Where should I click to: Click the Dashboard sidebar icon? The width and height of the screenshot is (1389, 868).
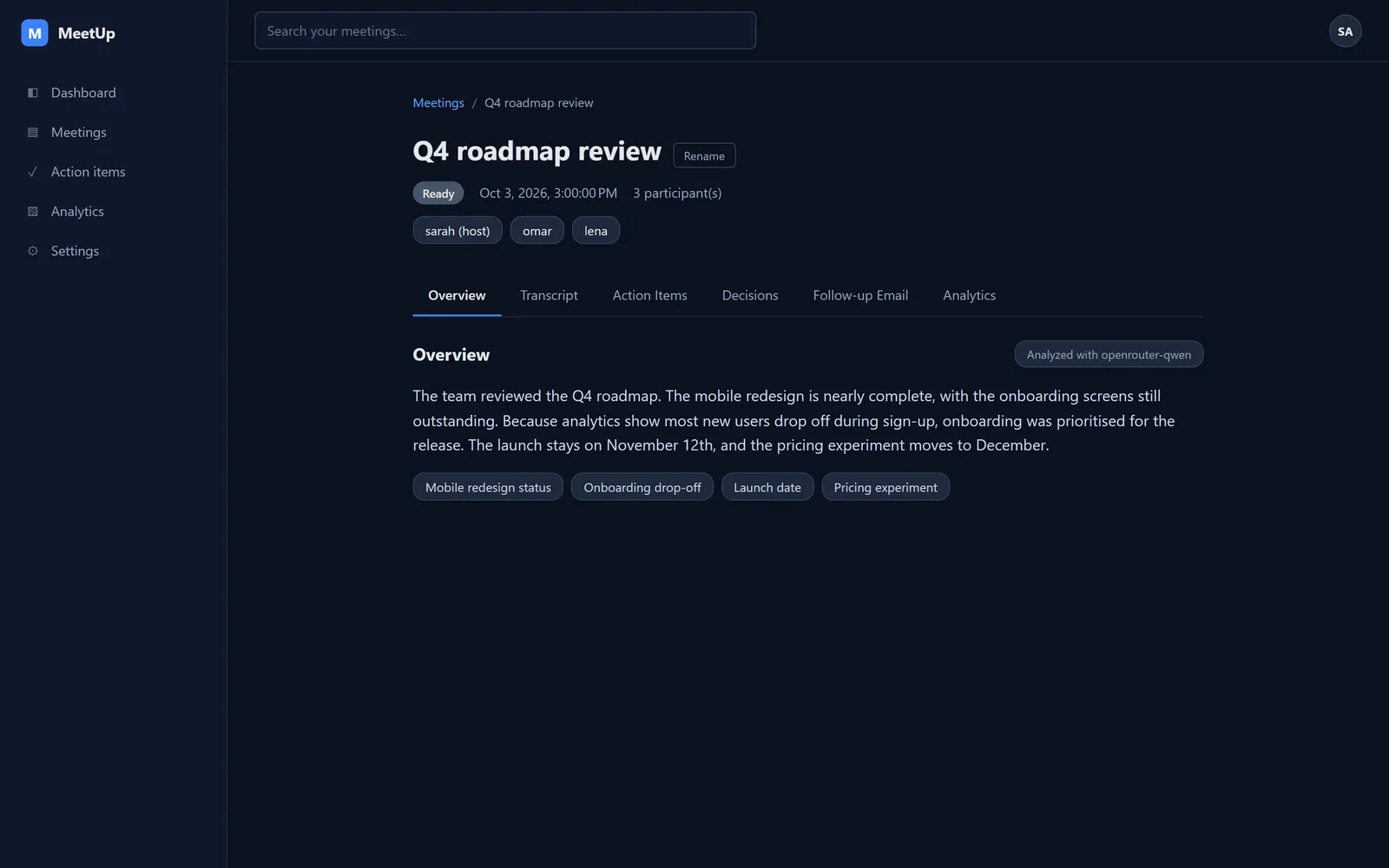click(x=33, y=93)
